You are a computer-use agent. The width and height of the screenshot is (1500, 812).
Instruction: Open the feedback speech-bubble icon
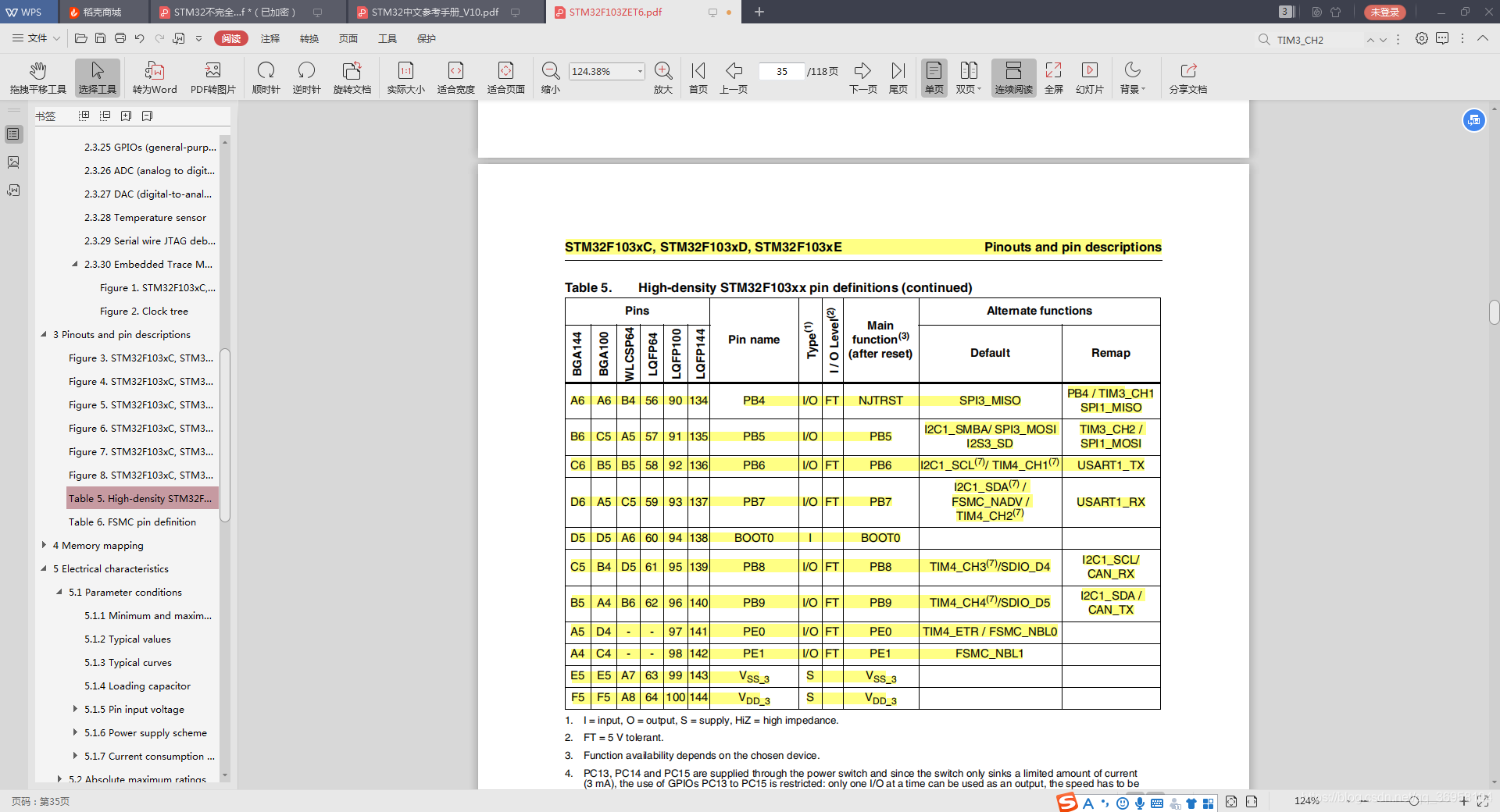click(x=1442, y=38)
